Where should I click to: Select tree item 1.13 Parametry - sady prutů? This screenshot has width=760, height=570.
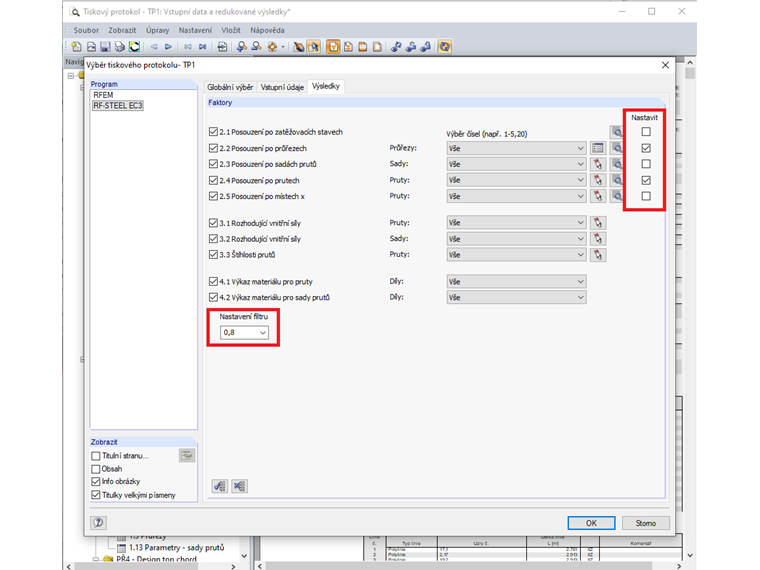tap(176, 548)
